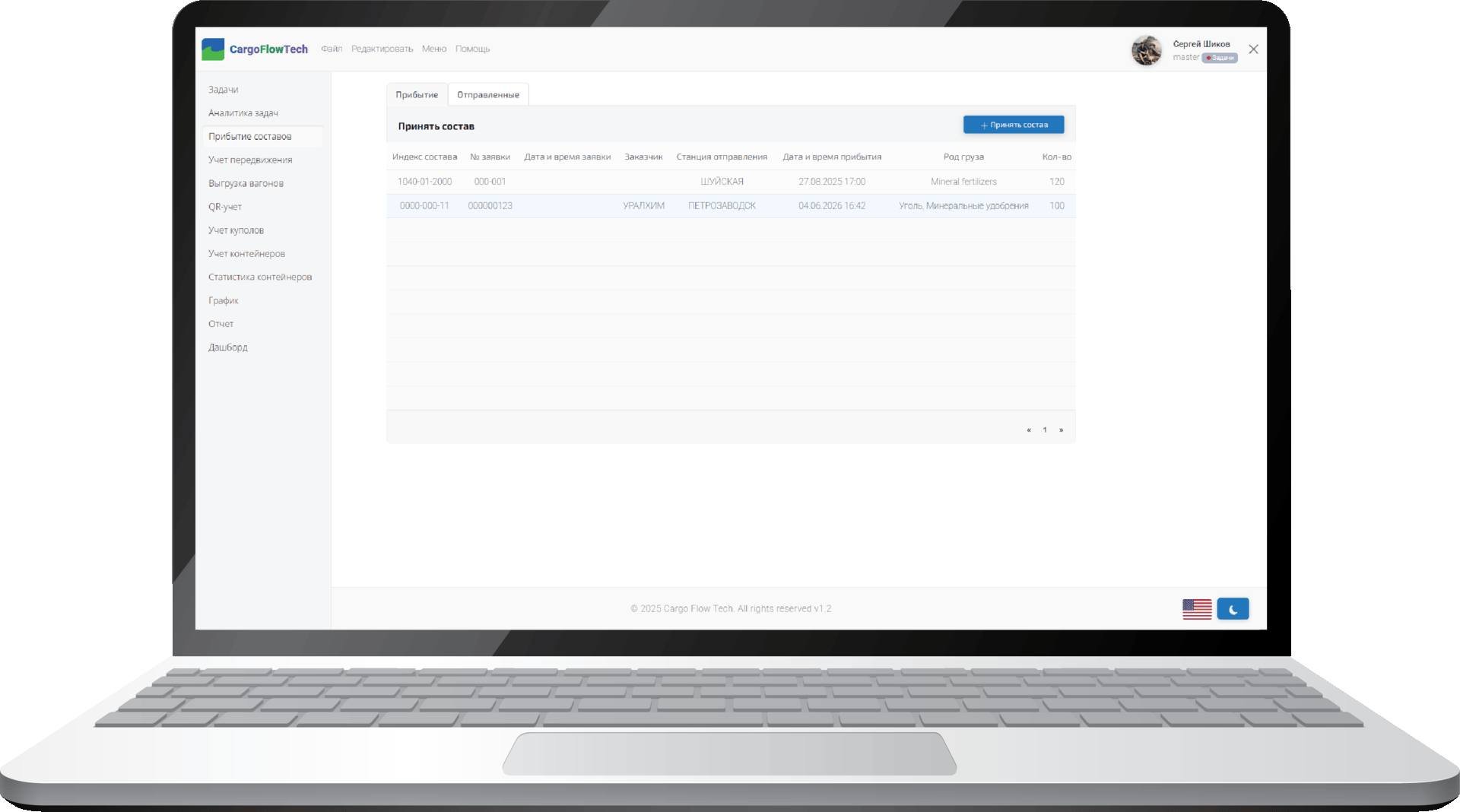Click station ШУЙСКАЯ cell
1460x812 pixels.
coord(722,182)
